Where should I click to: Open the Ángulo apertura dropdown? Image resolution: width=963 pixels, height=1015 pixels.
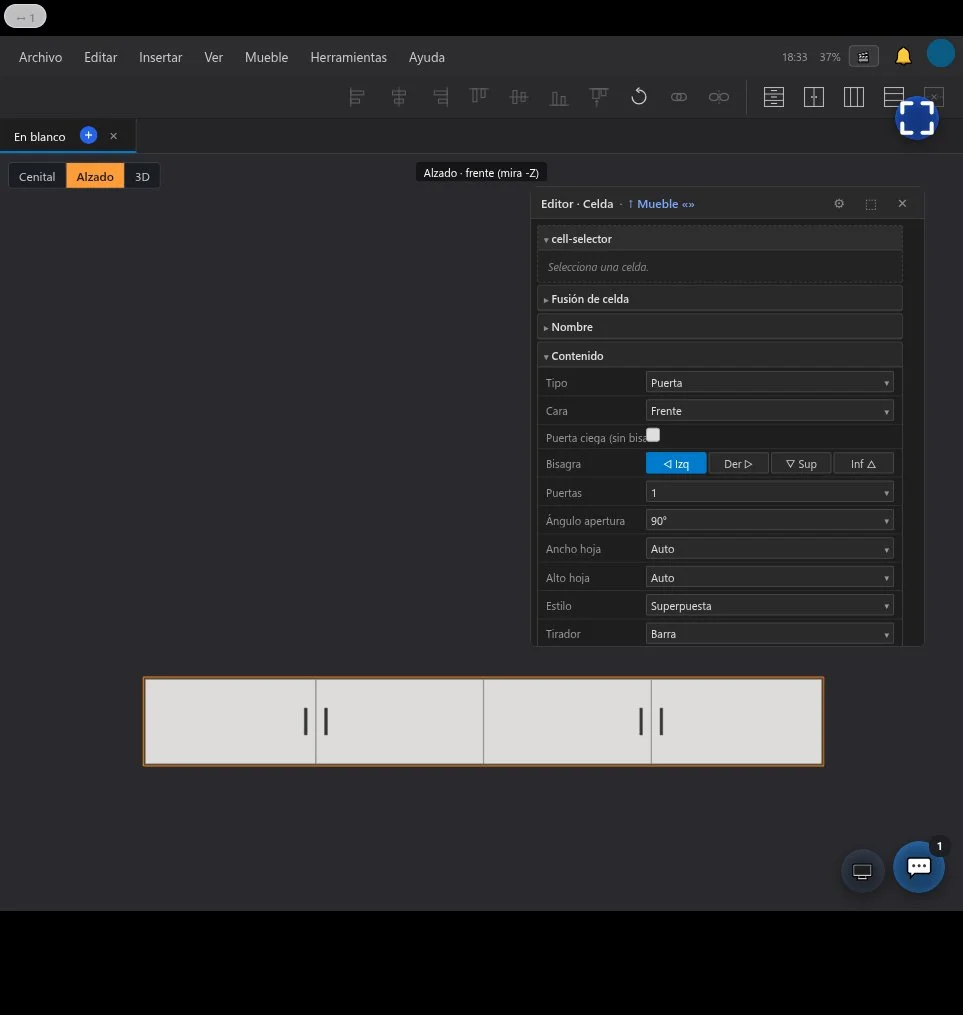click(x=769, y=520)
